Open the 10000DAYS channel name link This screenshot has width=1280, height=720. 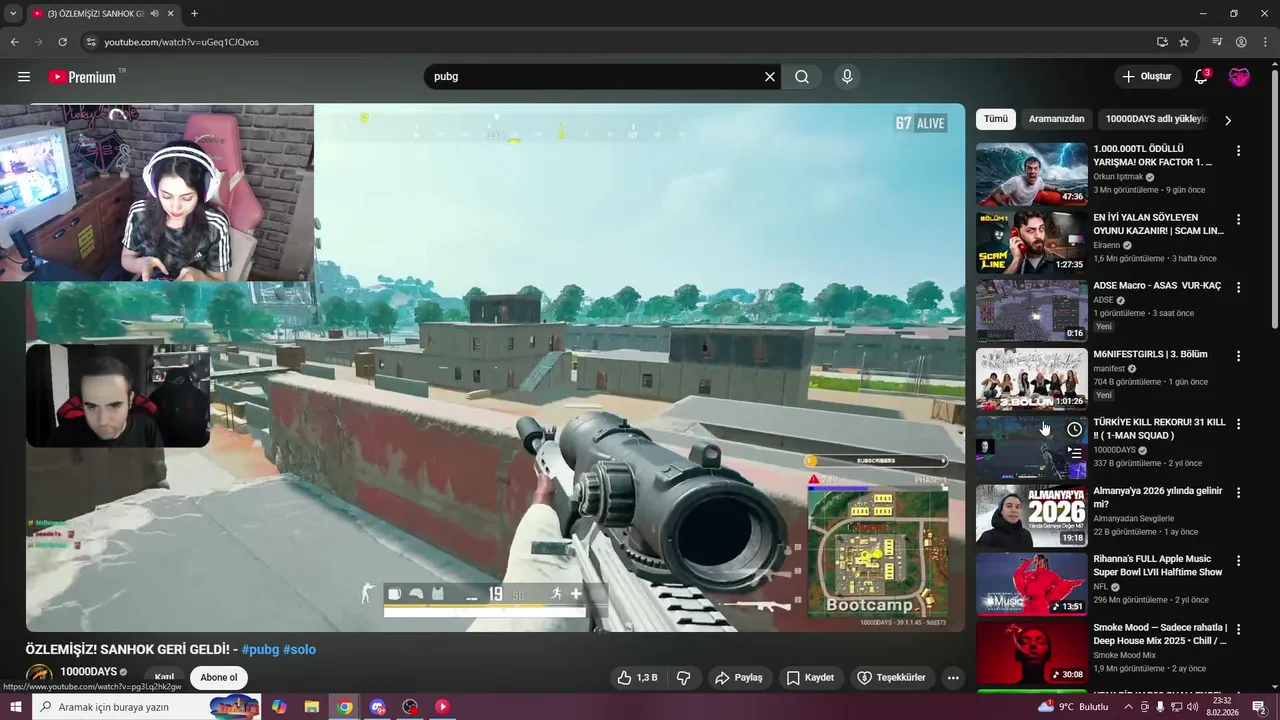point(88,671)
